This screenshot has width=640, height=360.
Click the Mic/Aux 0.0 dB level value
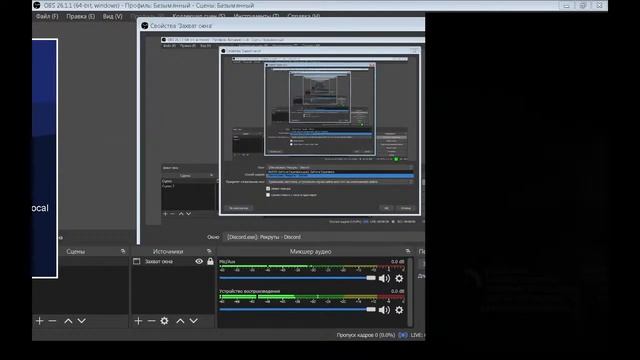pyautogui.click(x=397, y=262)
